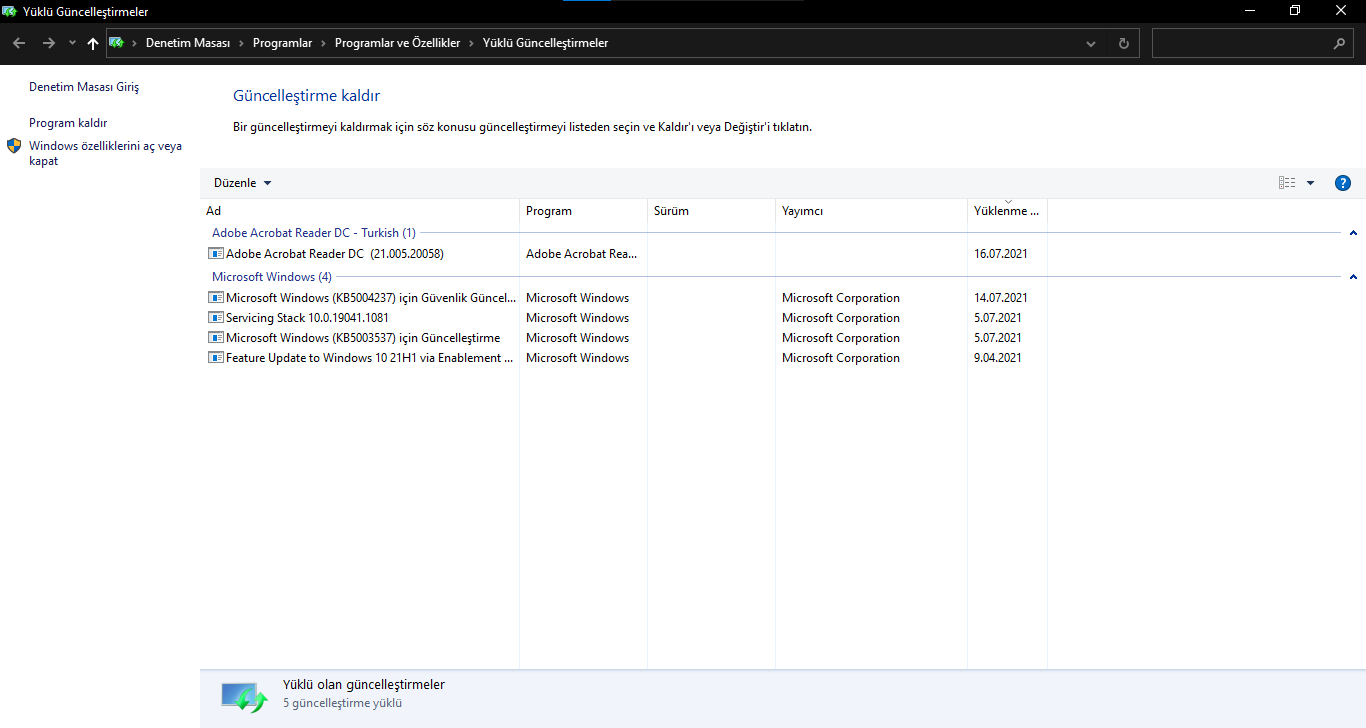This screenshot has width=1366, height=728.
Task: Expand chevron after Programlar ve Özellikler breadcrumb
Action: tap(471, 43)
